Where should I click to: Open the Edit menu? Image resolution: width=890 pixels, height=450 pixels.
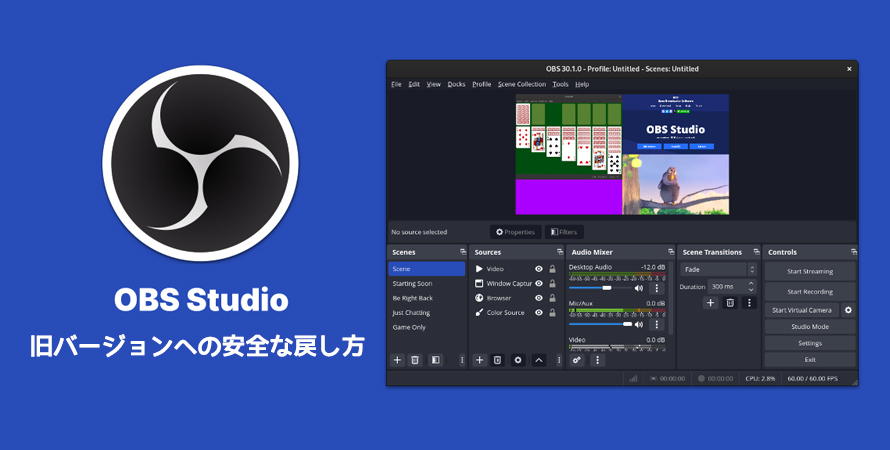pyautogui.click(x=414, y=84)
